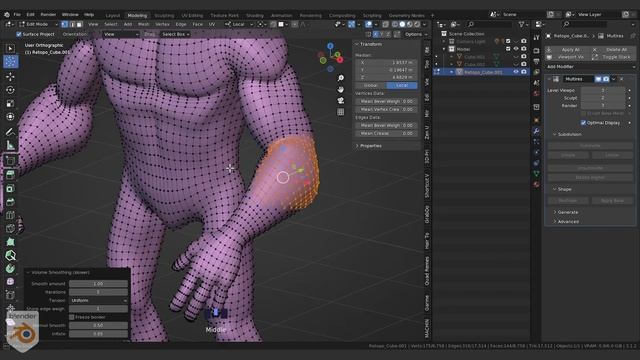The image size is (640, 360).
Task: Switch to the Sculpting workspace tab
Action: 164,16
